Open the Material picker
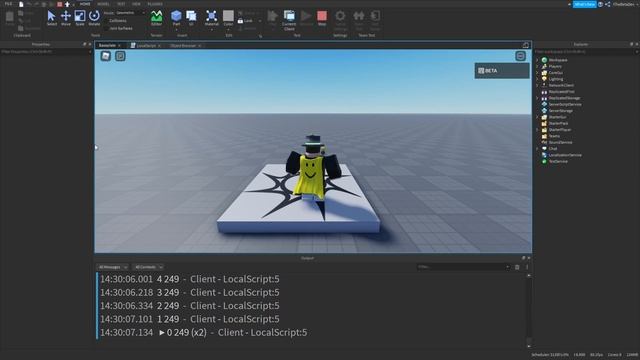640x360 pixels. tap(211, 18)
